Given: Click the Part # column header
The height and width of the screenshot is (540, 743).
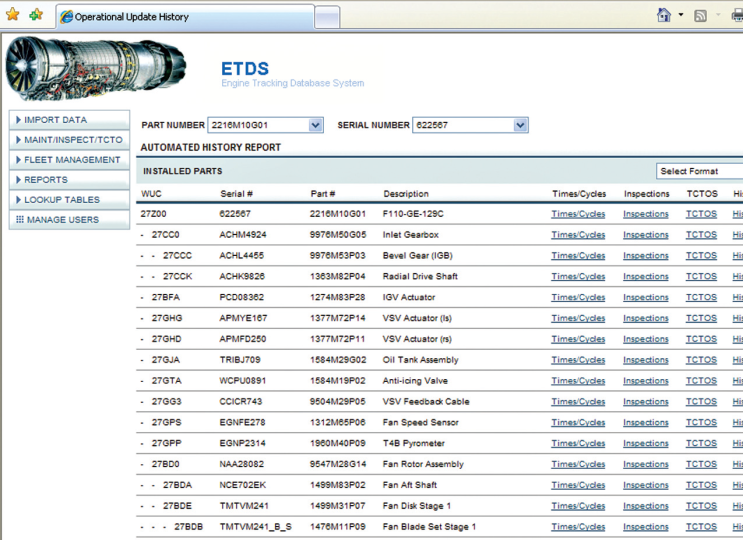Looking at the screenshot, I should click(x=323, y=194).
